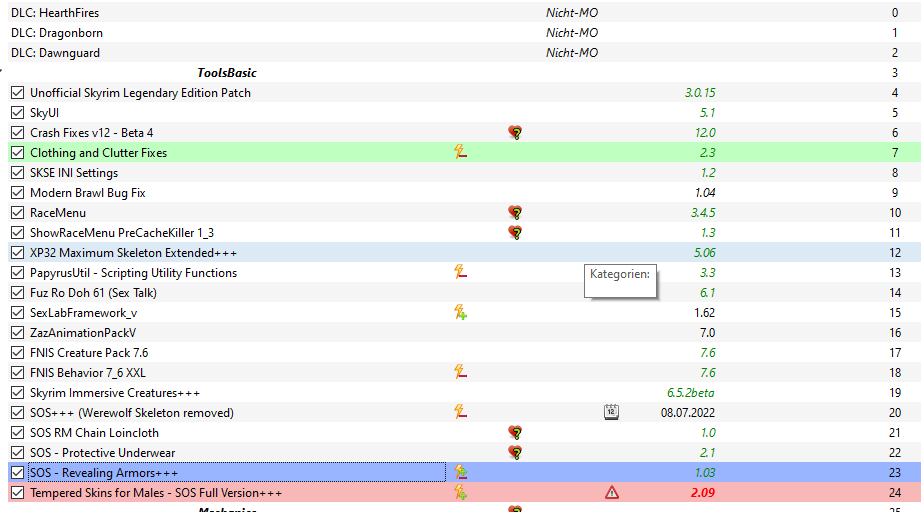The image size is (921, 512).
Task: Click the heart icon on SOS - Protective Underwear row
Action: (515, 453)
